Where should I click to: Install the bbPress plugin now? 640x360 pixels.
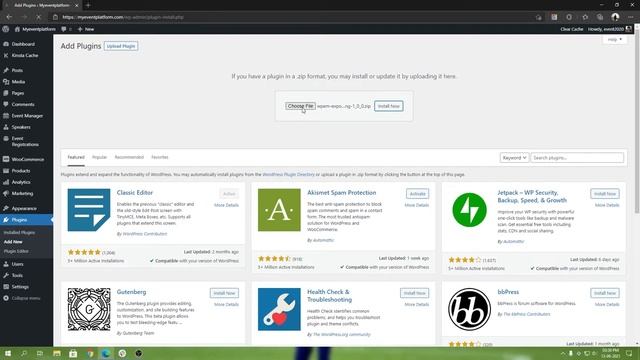point(605,293)
